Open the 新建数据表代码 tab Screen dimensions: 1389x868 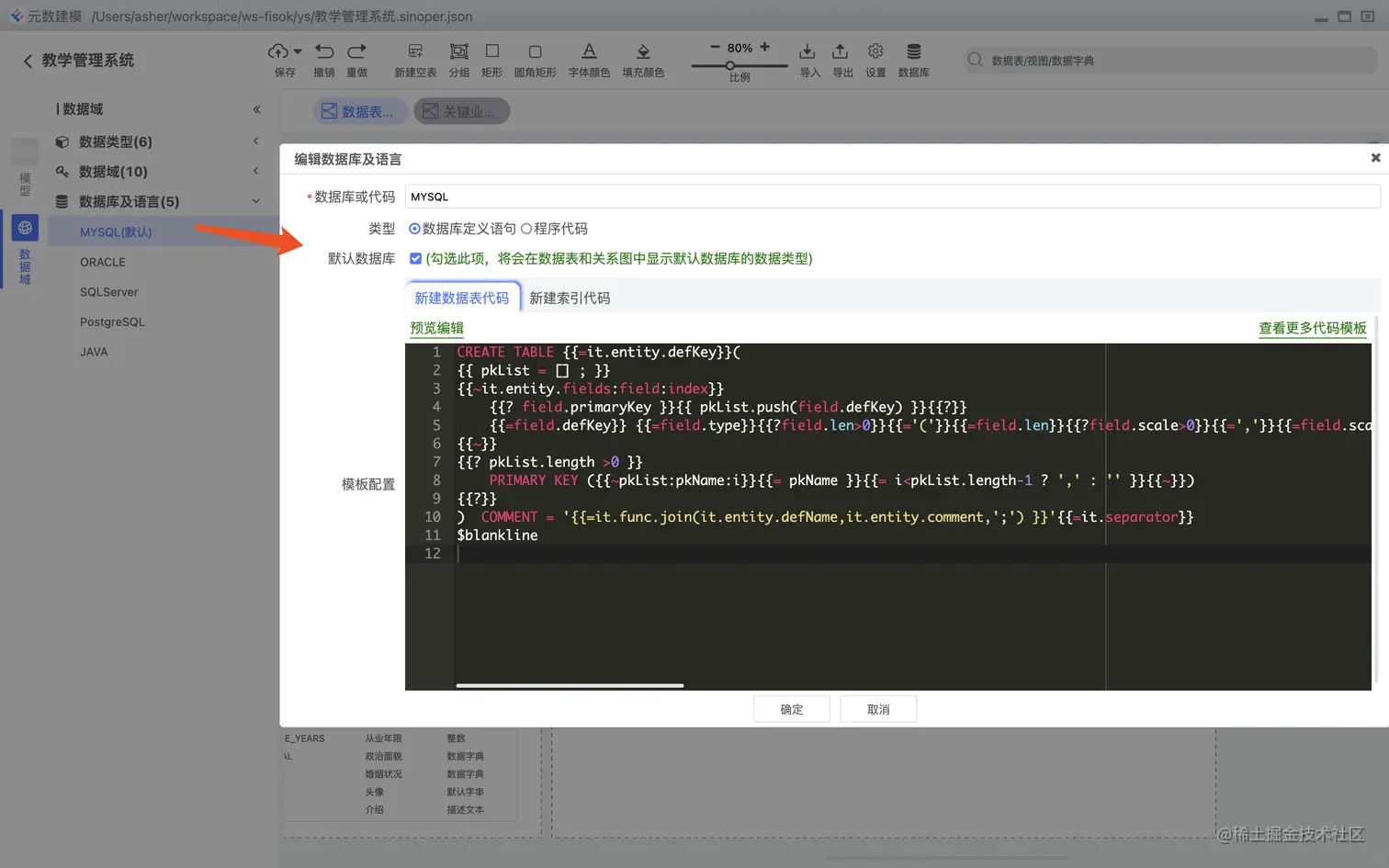[x=462, y=298]
